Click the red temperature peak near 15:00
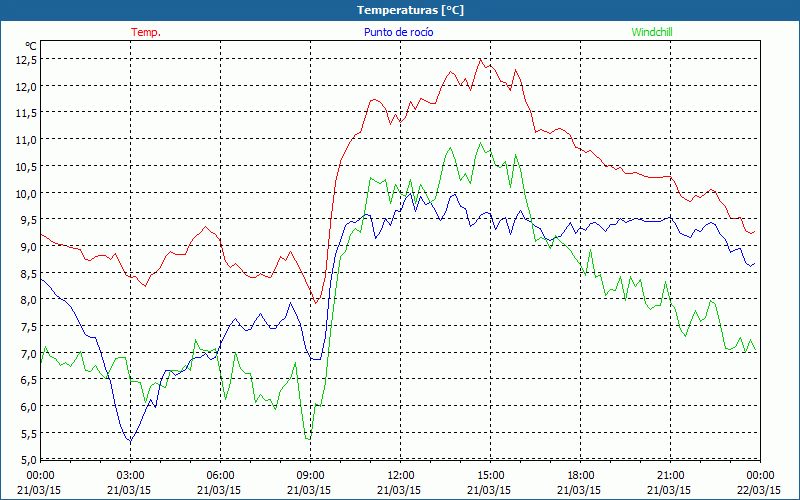Viewport: 800px width, 500px height. 480,59
